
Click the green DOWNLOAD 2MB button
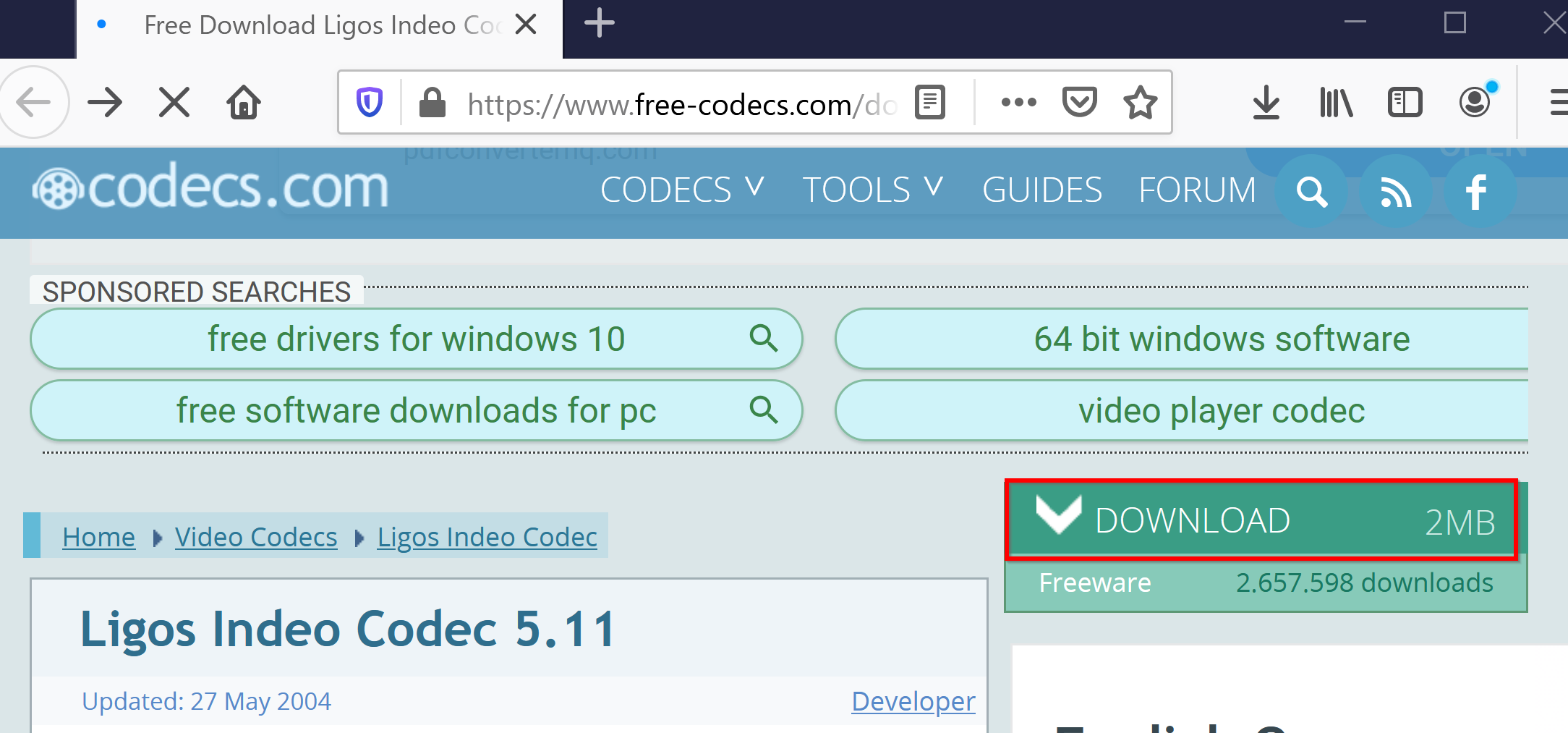(x=1262, y=520)
